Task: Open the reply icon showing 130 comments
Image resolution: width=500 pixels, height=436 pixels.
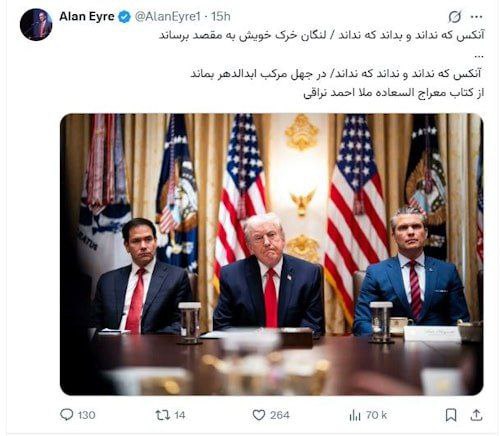Action: [x=67, y=415]
